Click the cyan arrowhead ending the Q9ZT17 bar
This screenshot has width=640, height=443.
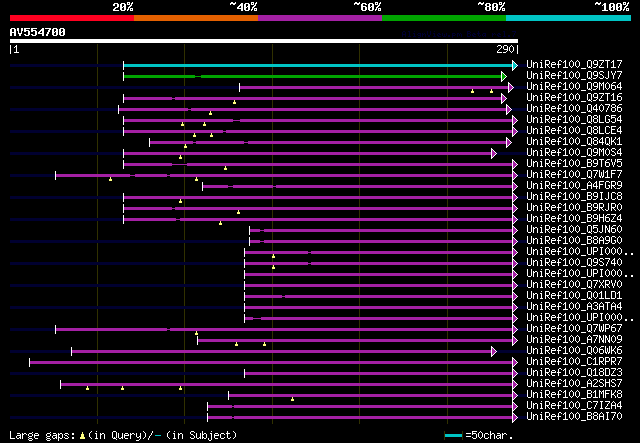515,65
